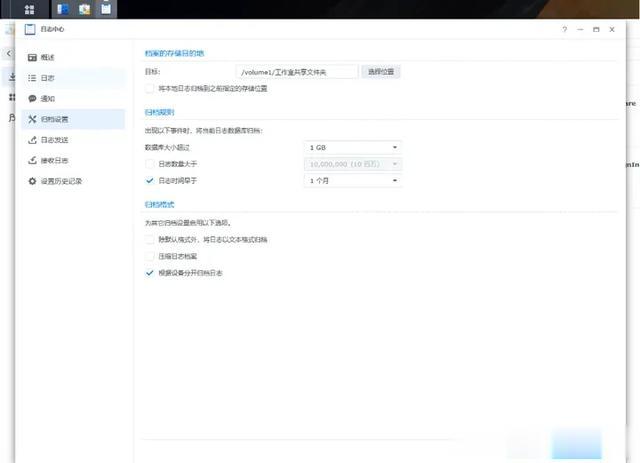
Task: Click the help question mark icon
Action: (564, 29)
